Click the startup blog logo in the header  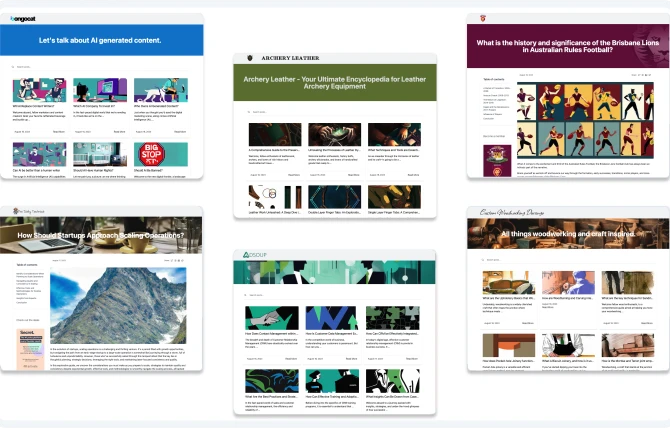[29, 211]
